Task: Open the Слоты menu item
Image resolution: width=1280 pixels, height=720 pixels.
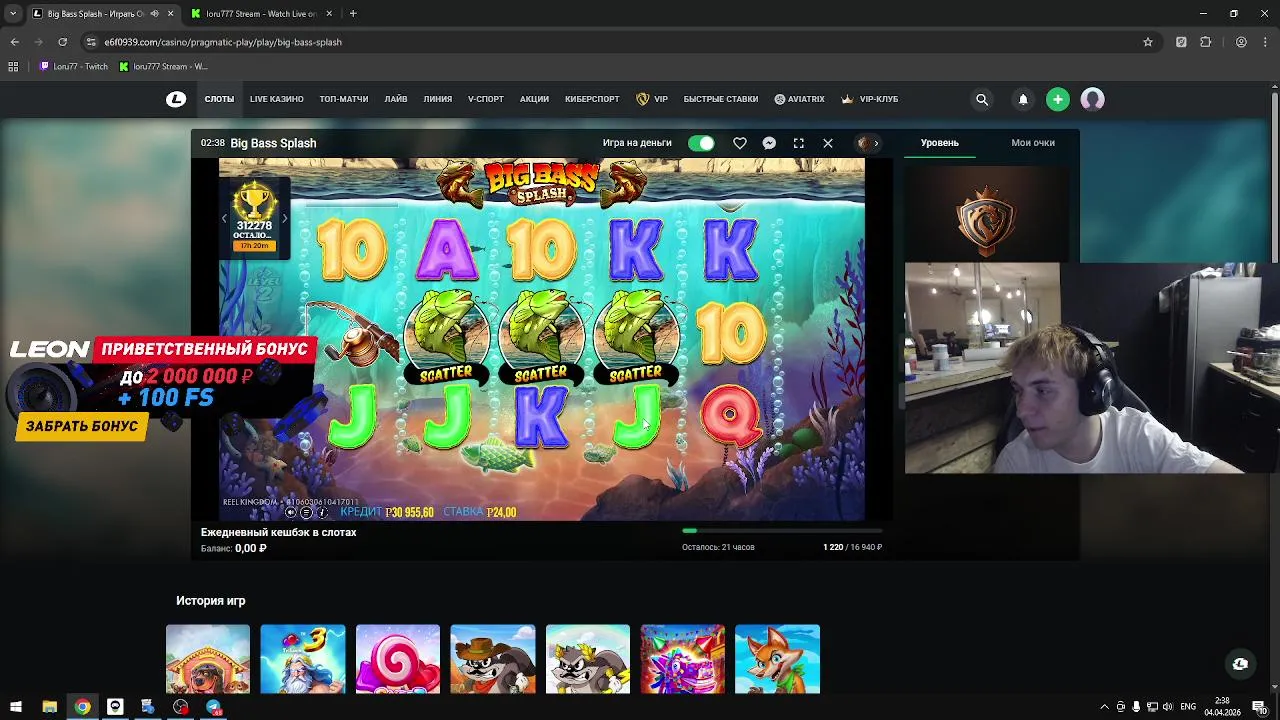Action: (x=219, y=99)
